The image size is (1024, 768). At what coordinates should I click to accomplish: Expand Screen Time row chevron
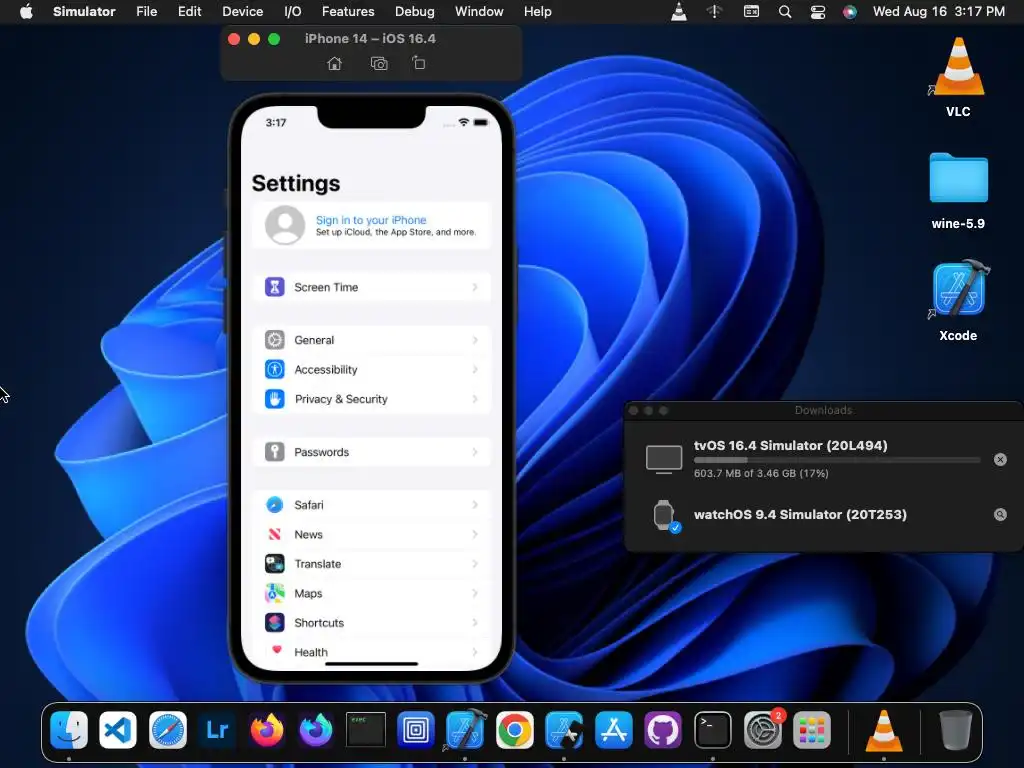tap(475, 287)
